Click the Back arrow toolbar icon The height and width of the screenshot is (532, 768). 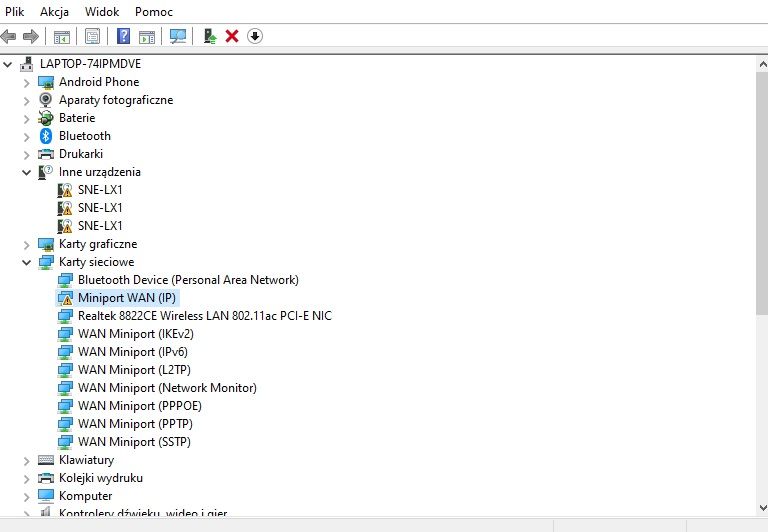[x=8, y=36]
